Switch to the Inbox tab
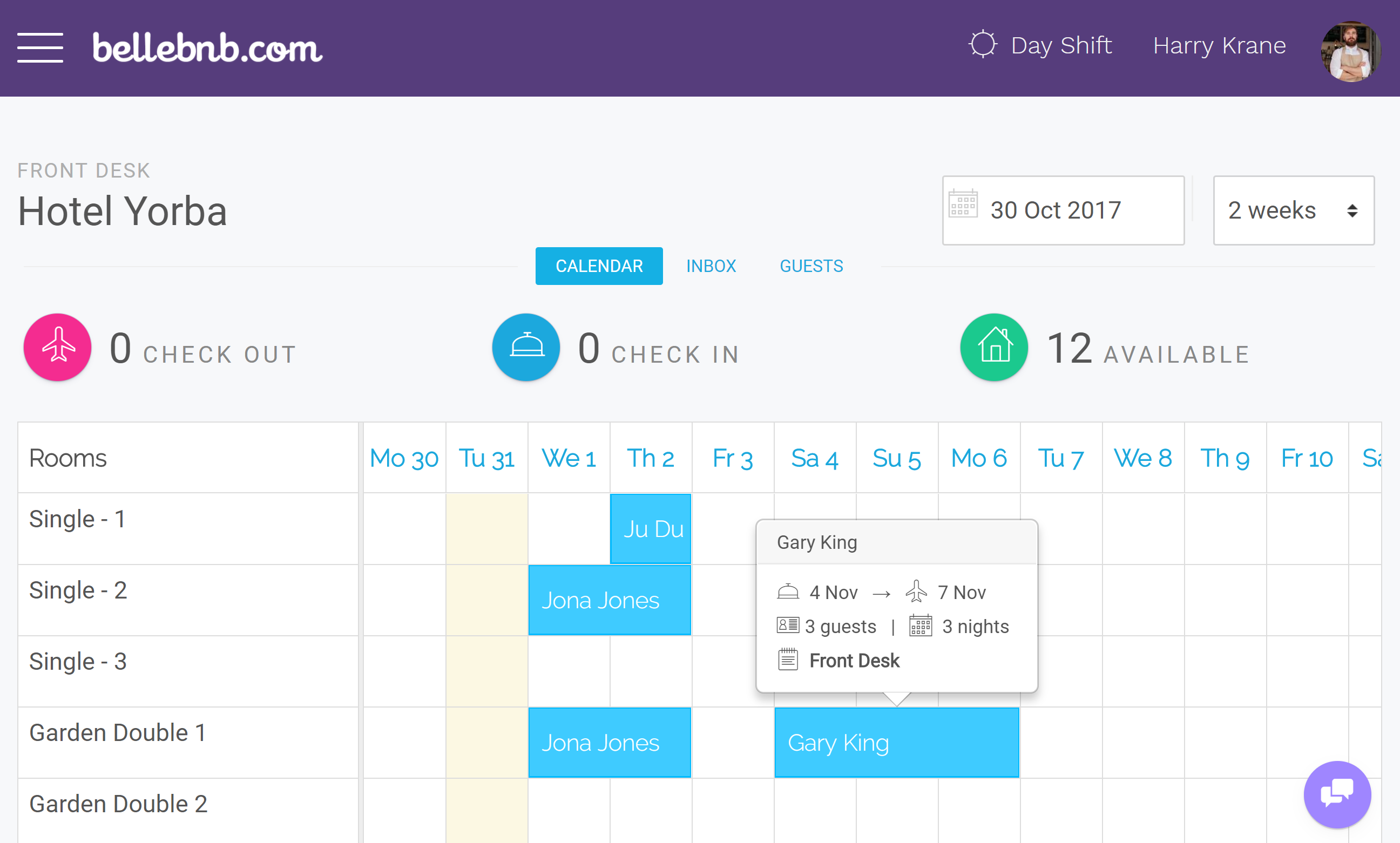This screenshot has width=1400, height=843. 711,266
